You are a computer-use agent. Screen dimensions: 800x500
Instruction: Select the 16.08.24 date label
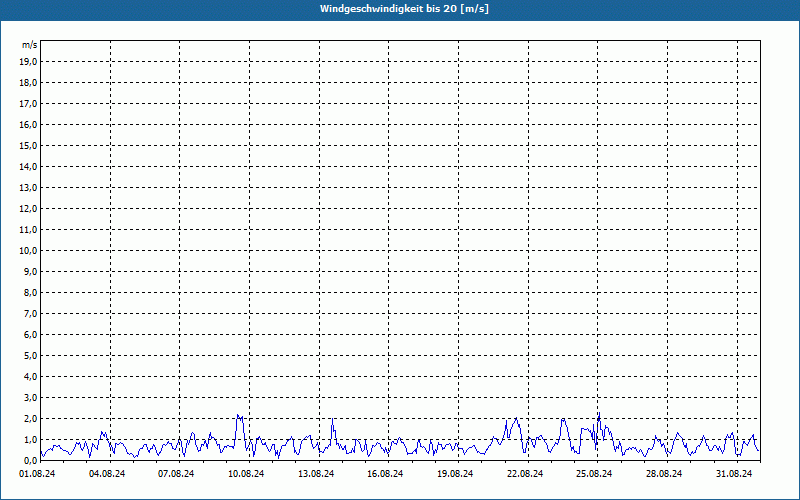(385, 474)
